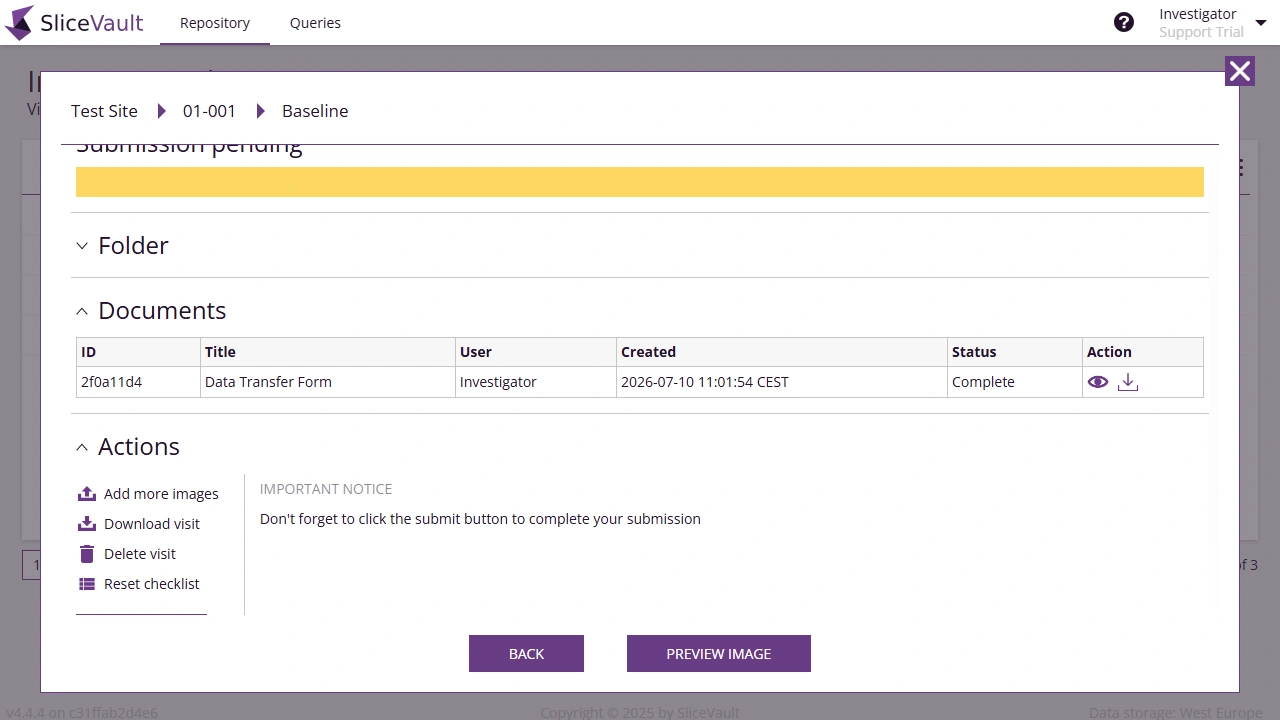Click the Status column header
The height and width of the screenshot is (720, 1280).
coord(1015,352)
